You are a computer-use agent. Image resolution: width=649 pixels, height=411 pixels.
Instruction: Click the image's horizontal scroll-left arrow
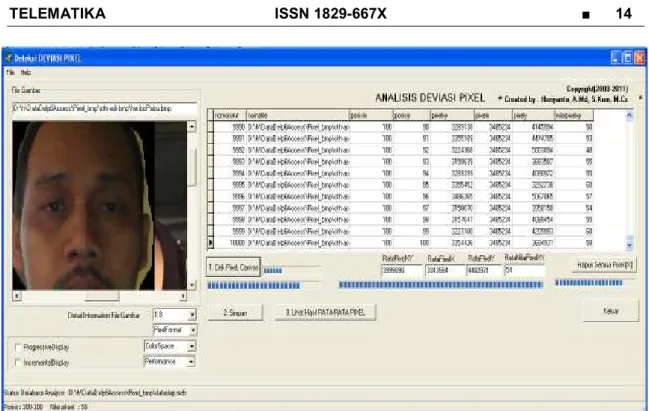pos(17,296)
